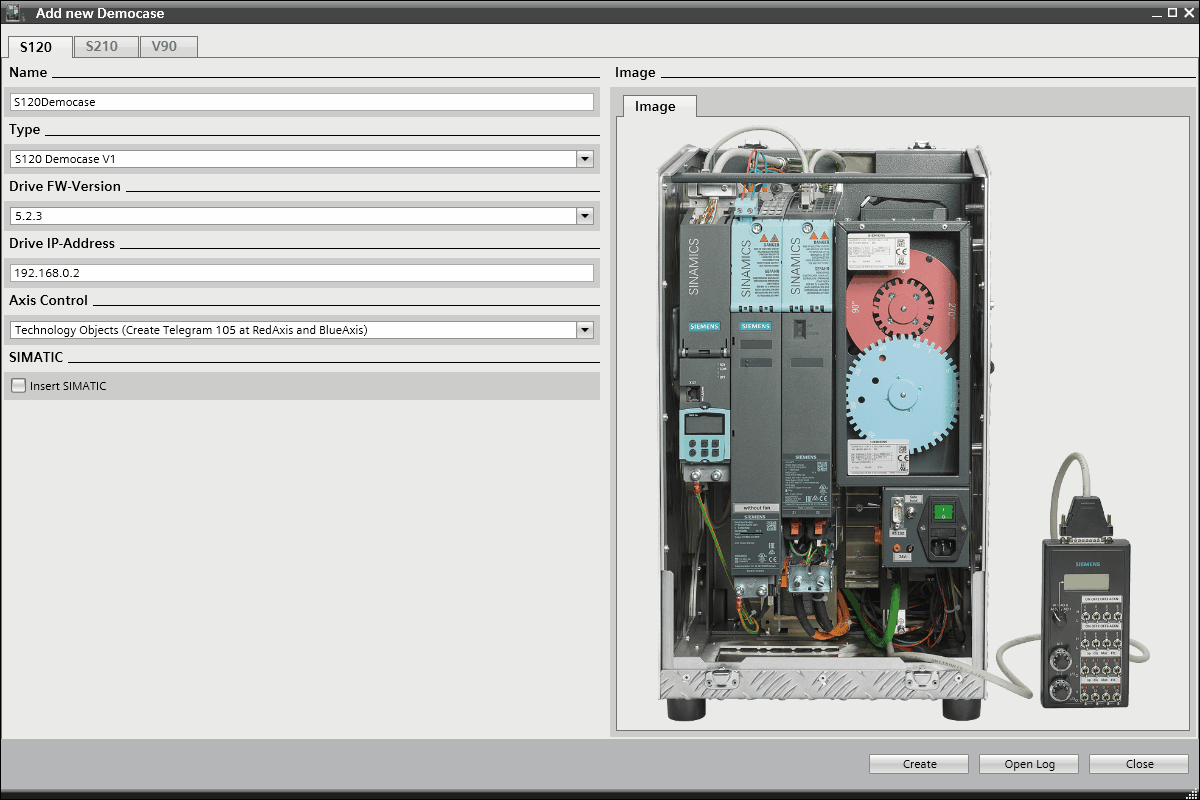1200x800 pixels.
Task: Focus the Name field containing S120Democase
Action: 300,102
